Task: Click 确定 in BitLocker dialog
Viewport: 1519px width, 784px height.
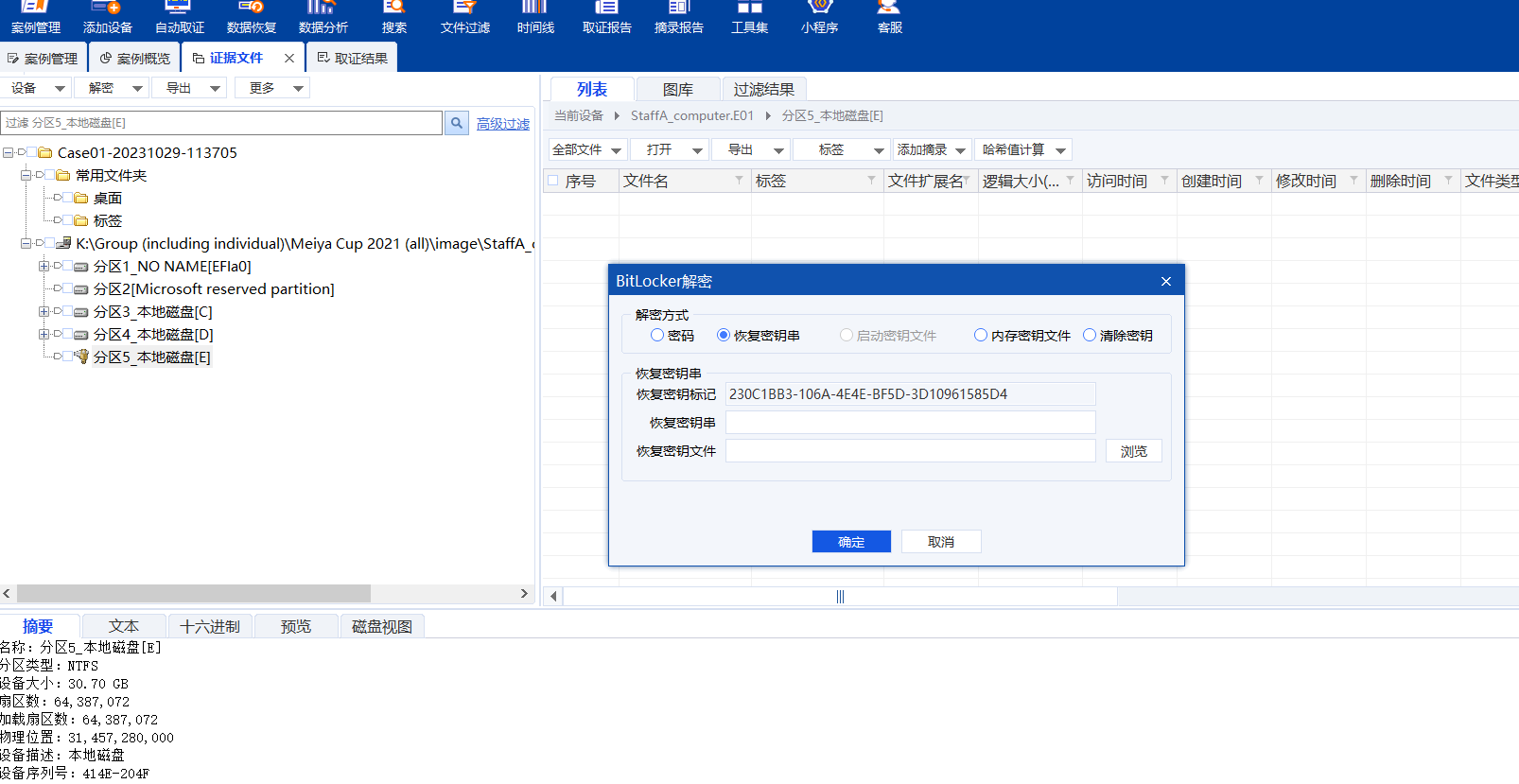Action: tap(851, 541)
